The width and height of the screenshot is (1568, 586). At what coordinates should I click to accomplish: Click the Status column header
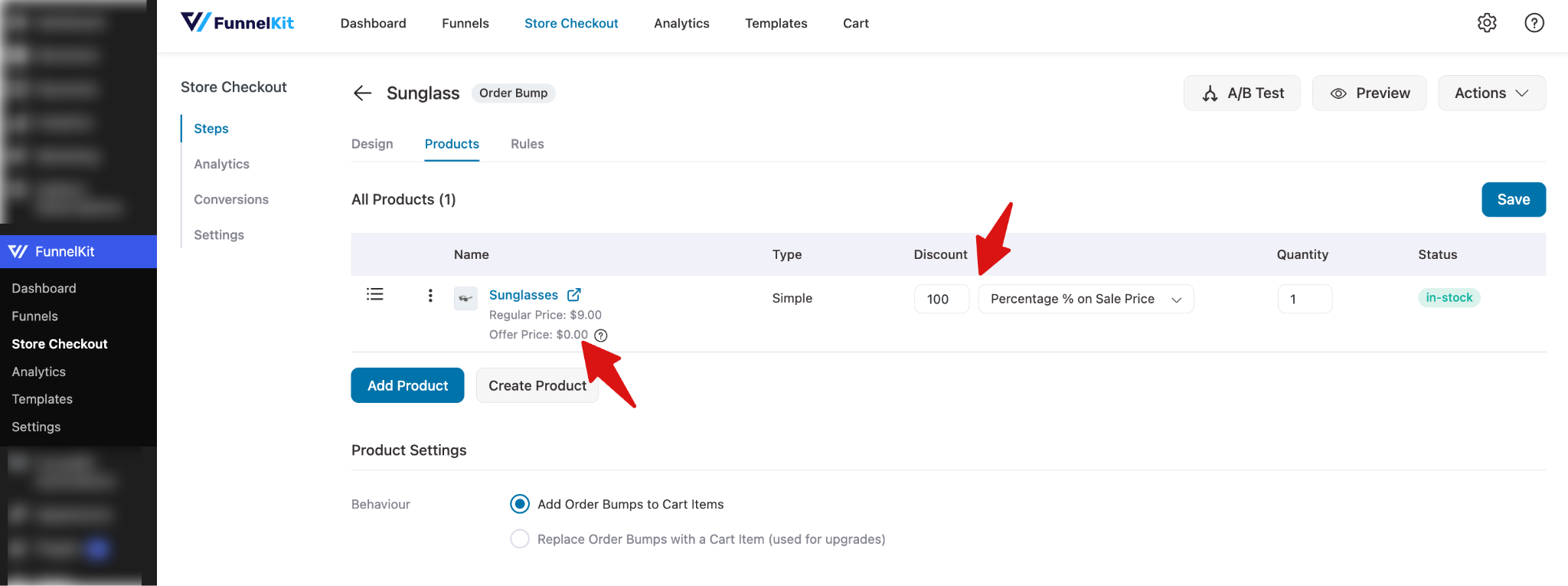(1437, 254)
